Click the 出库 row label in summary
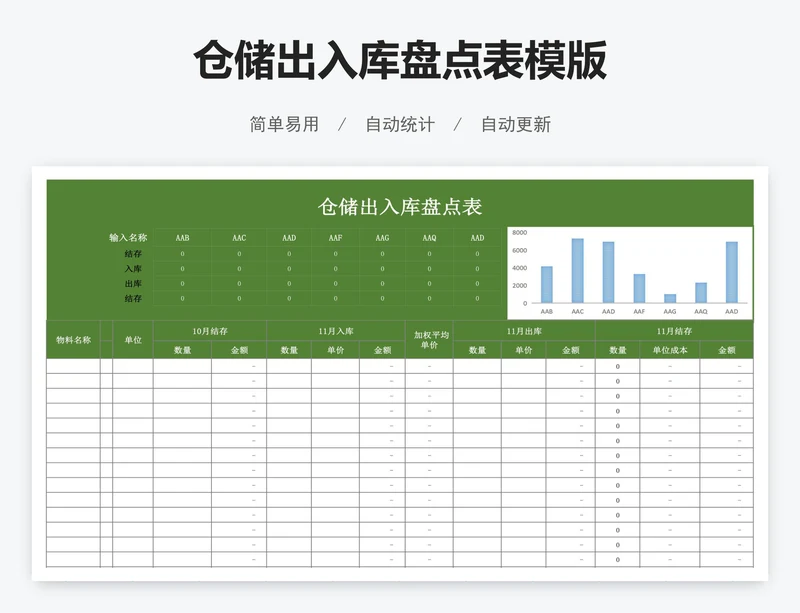This screenshot has width=800, height=613. (133, 283)
